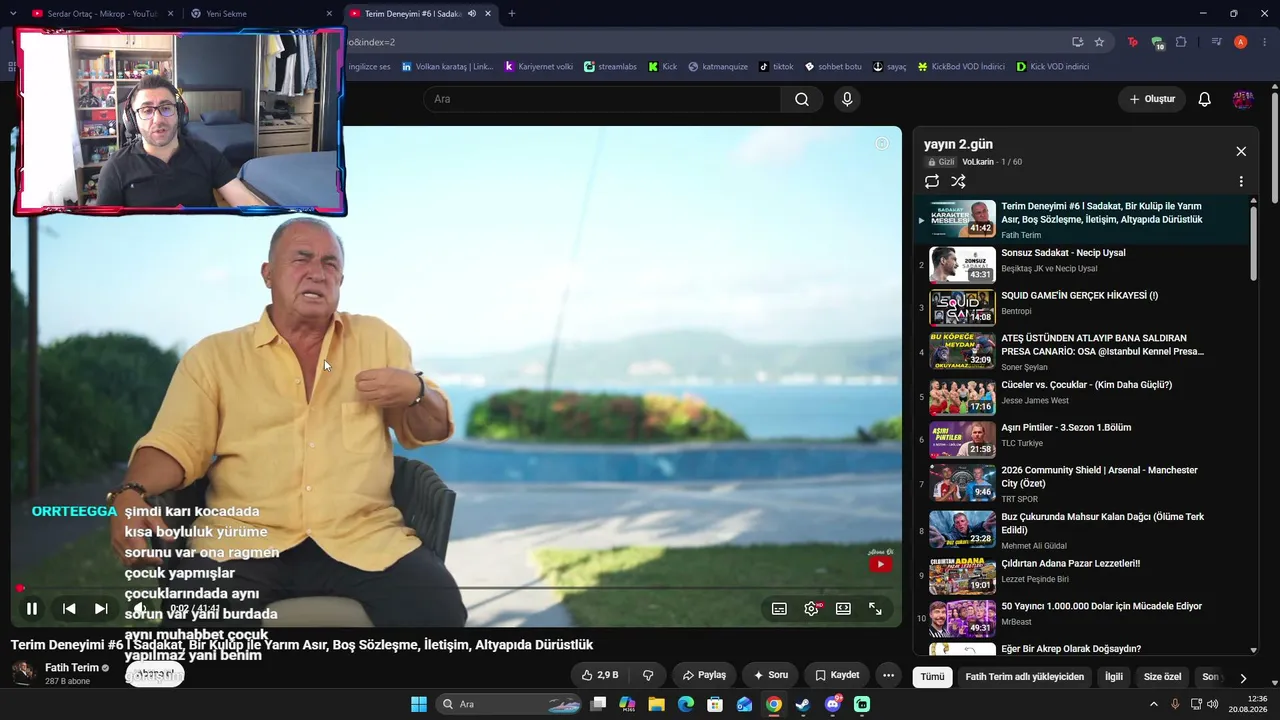Open the 'Kick' bookmark
1280x720 pixels.
coord(662,67)
